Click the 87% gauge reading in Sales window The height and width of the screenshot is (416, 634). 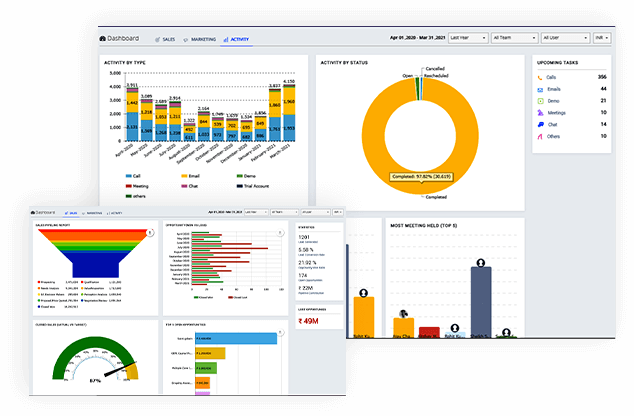click(95, 380)
